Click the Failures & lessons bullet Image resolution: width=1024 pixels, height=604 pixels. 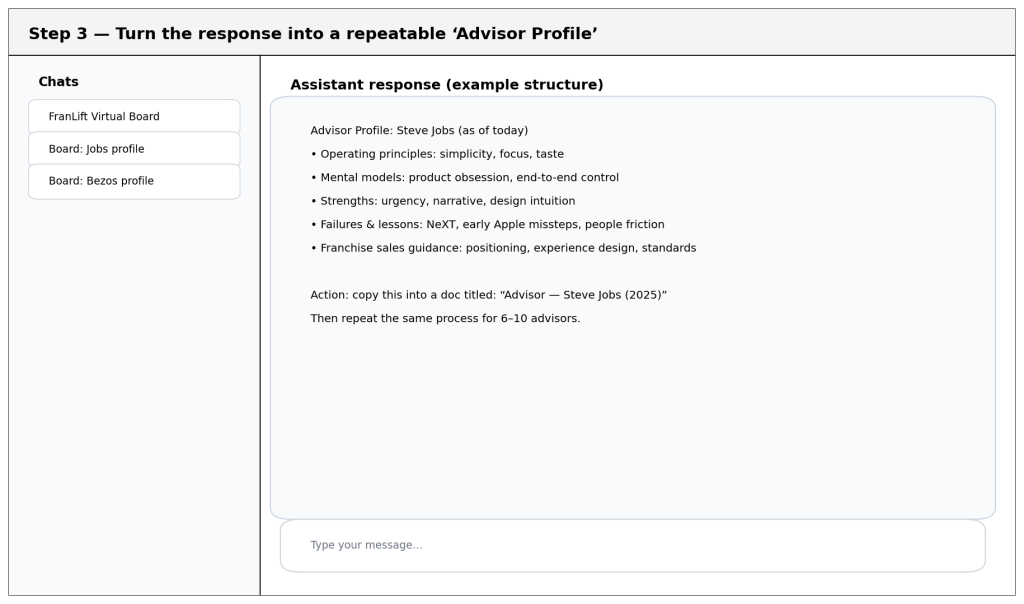click(487, 225)
